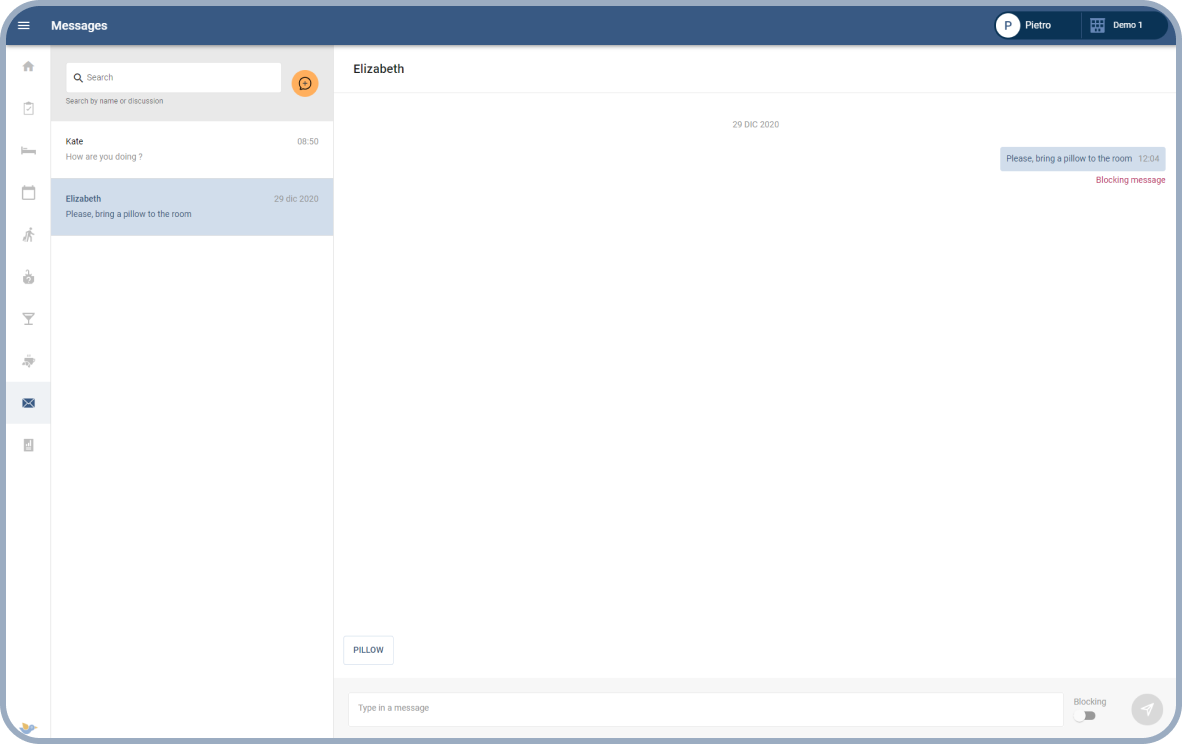Open the reports chart sidebar icon
Screen dimensions: 1182x744
click(x=28, y=445)
